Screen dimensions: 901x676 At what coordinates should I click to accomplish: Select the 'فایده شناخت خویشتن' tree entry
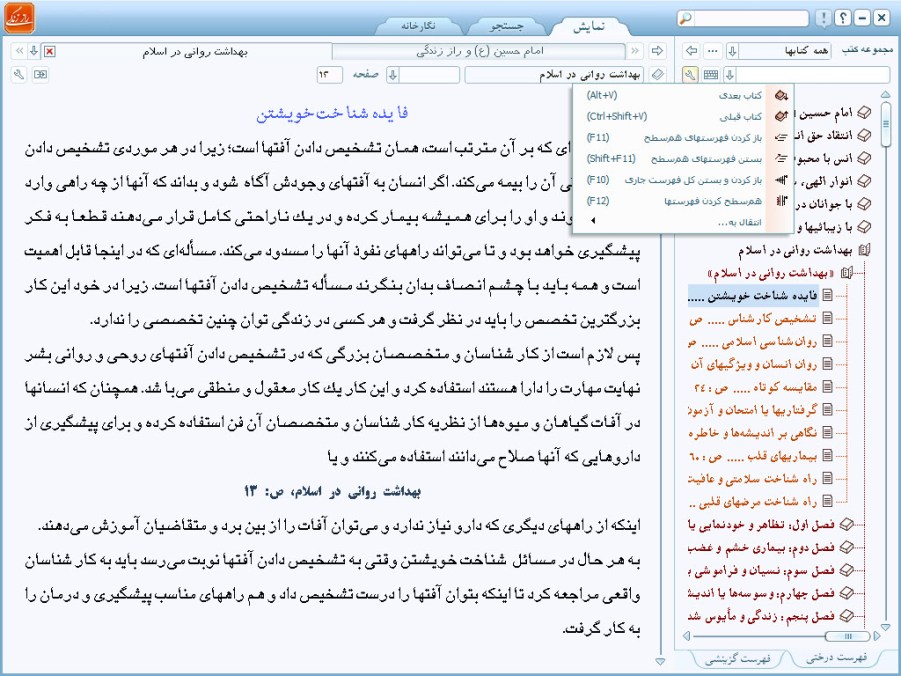[x=753, y=296]
